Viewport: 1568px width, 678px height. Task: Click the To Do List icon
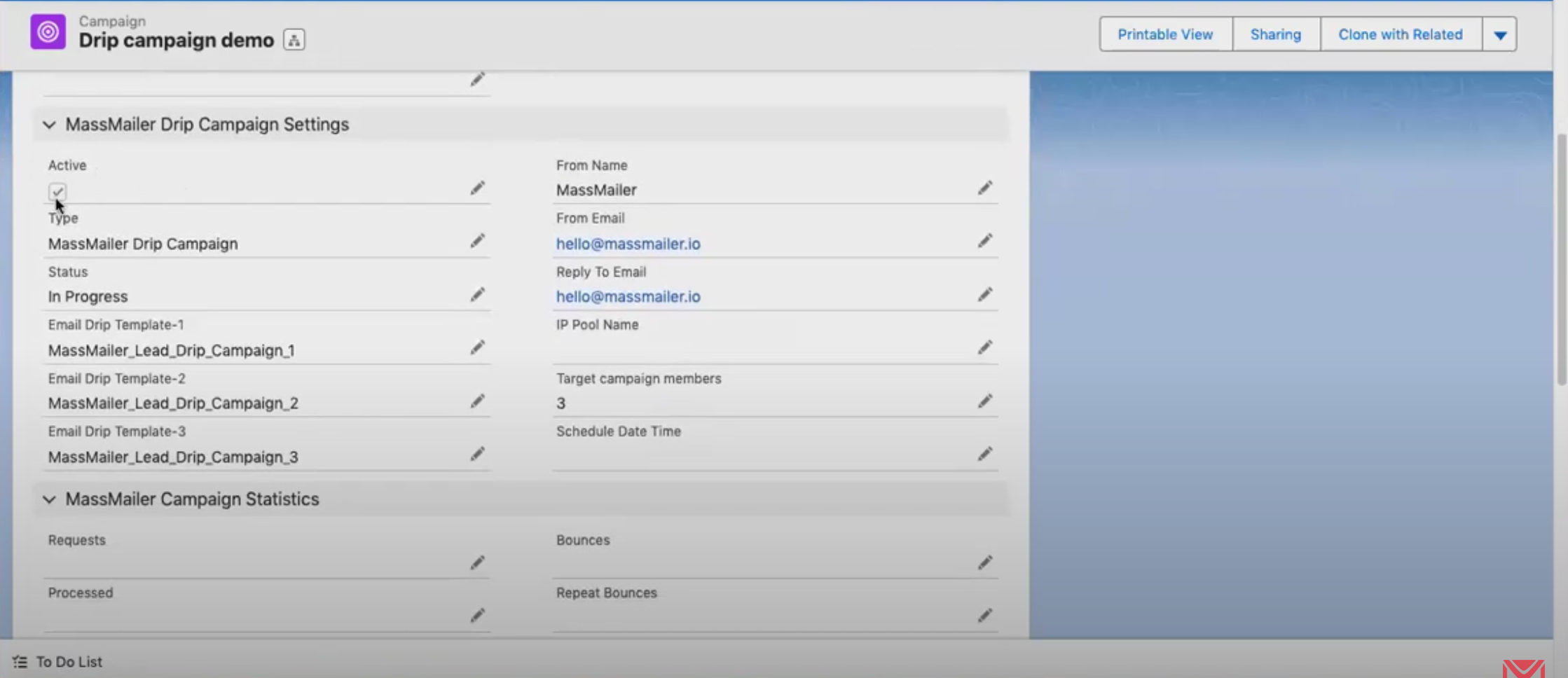20,662
